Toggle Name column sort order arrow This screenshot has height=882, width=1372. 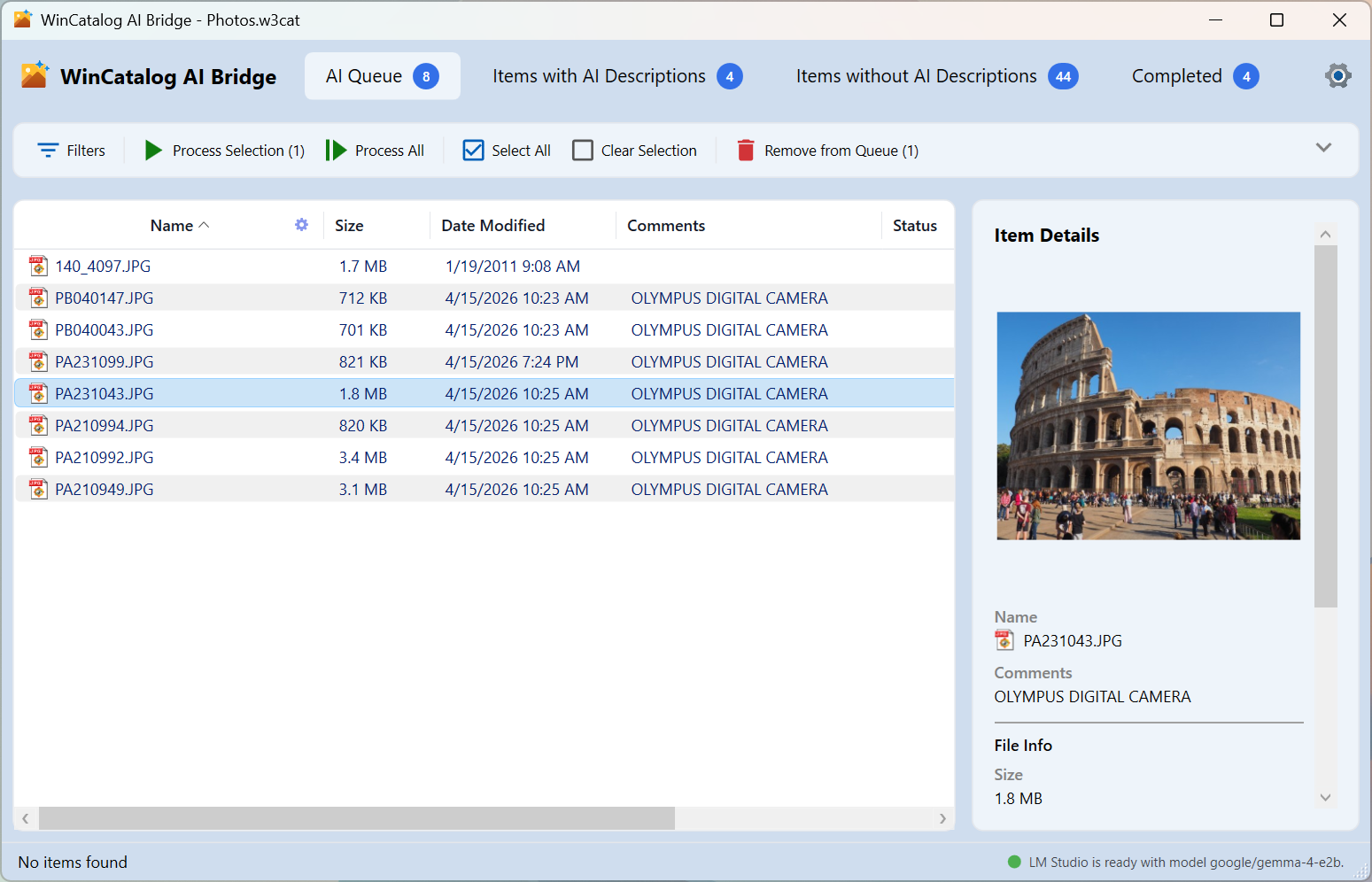tap(205, 225)
